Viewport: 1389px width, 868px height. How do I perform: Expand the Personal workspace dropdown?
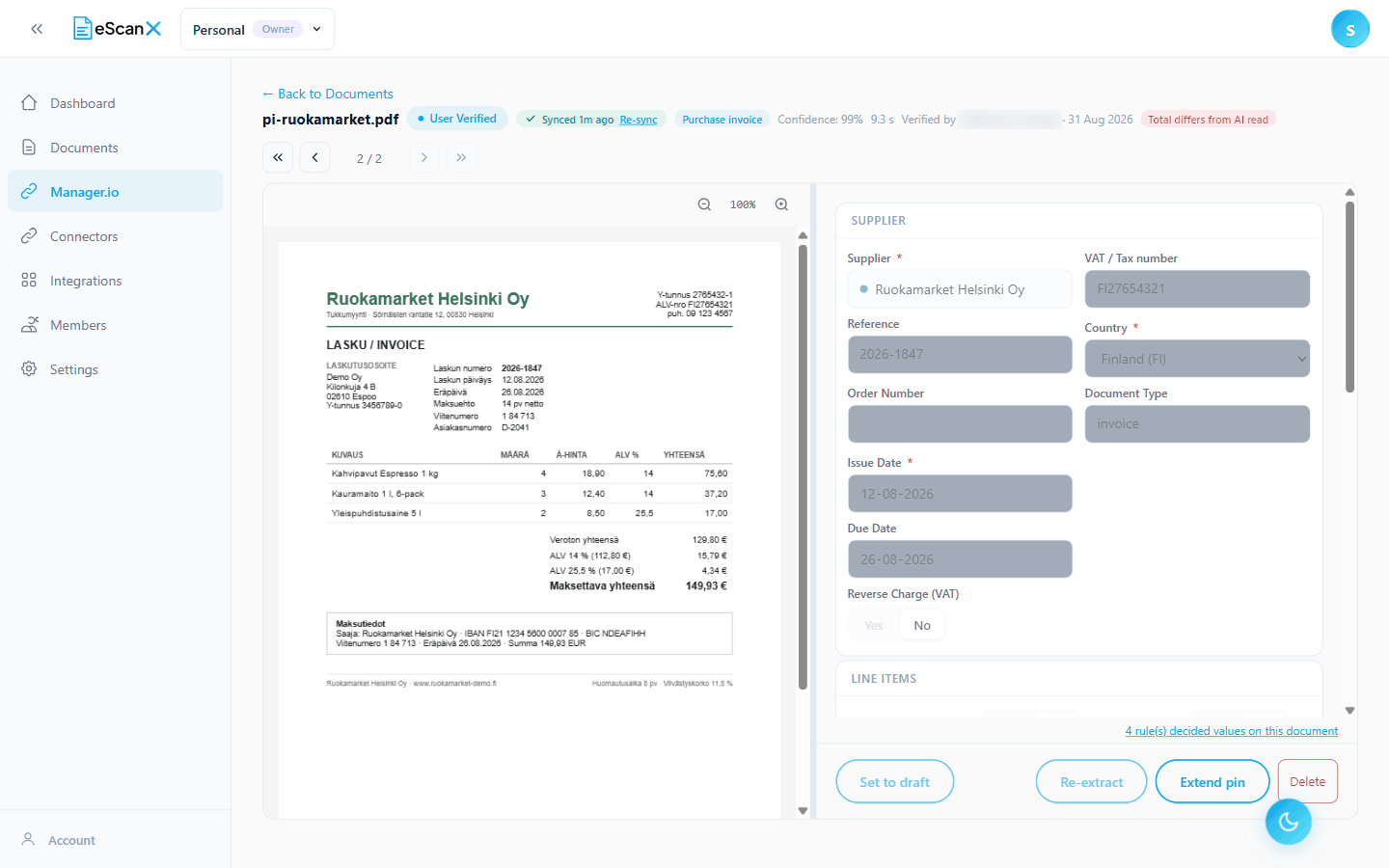click(258, 29)
